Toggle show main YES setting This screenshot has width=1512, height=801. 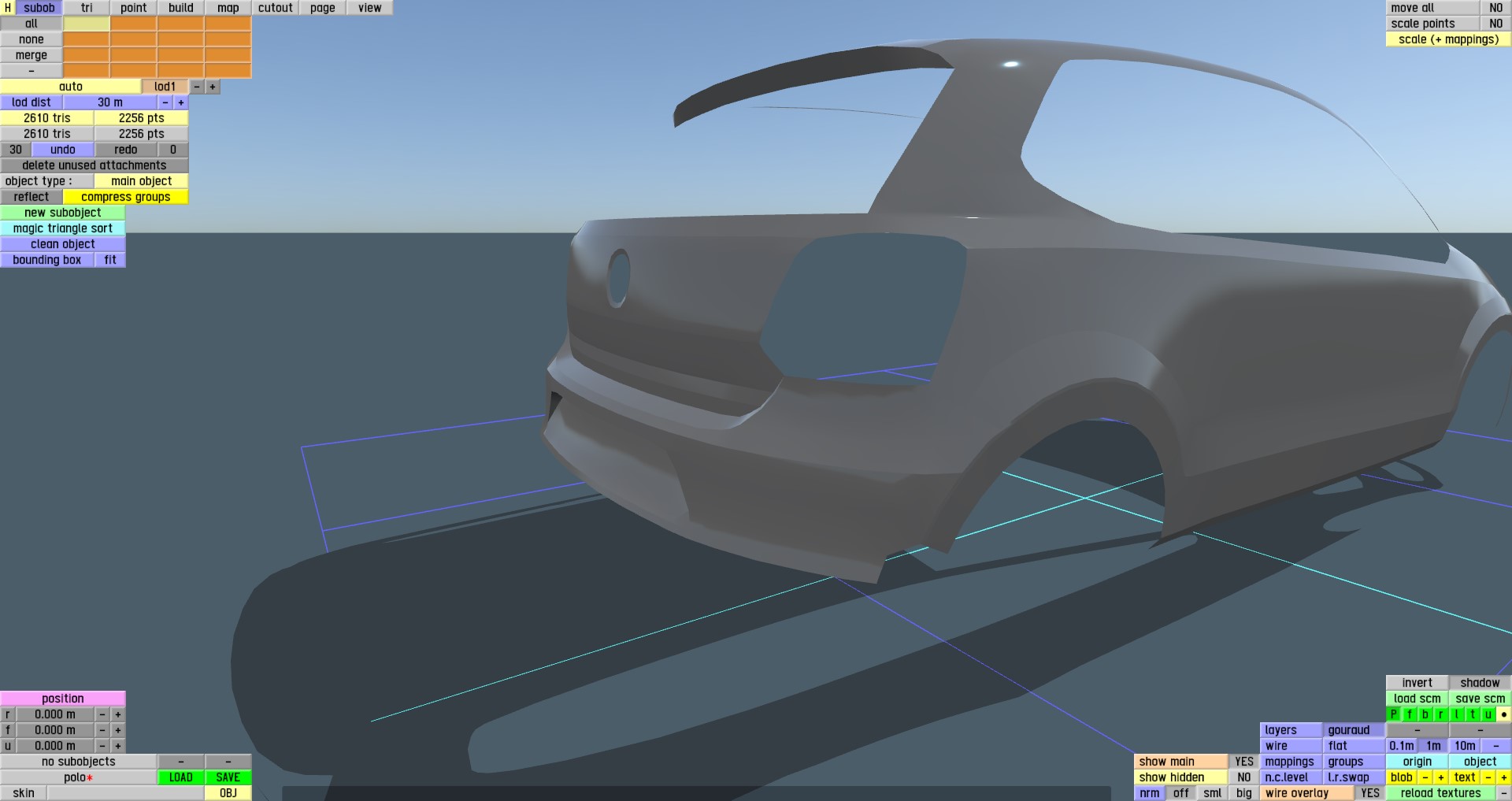(1244, 762)
